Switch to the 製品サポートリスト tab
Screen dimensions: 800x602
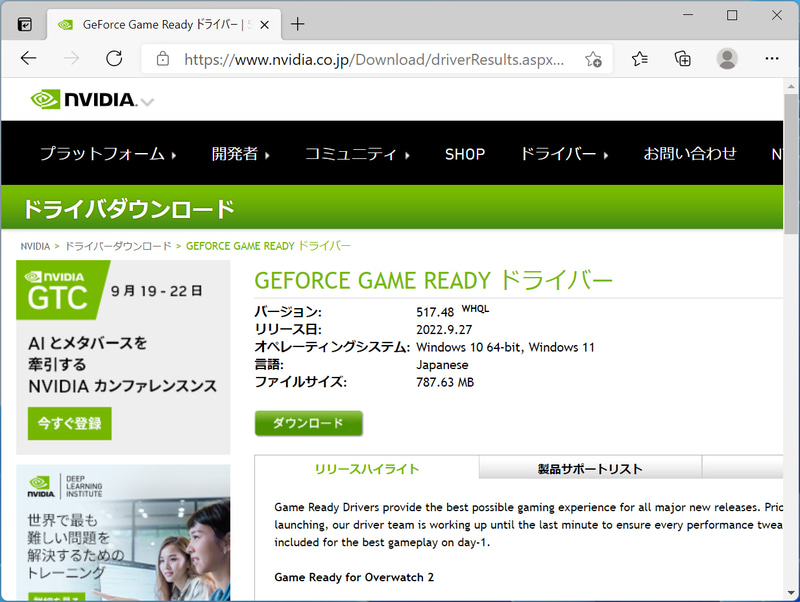tap(590, 466)
